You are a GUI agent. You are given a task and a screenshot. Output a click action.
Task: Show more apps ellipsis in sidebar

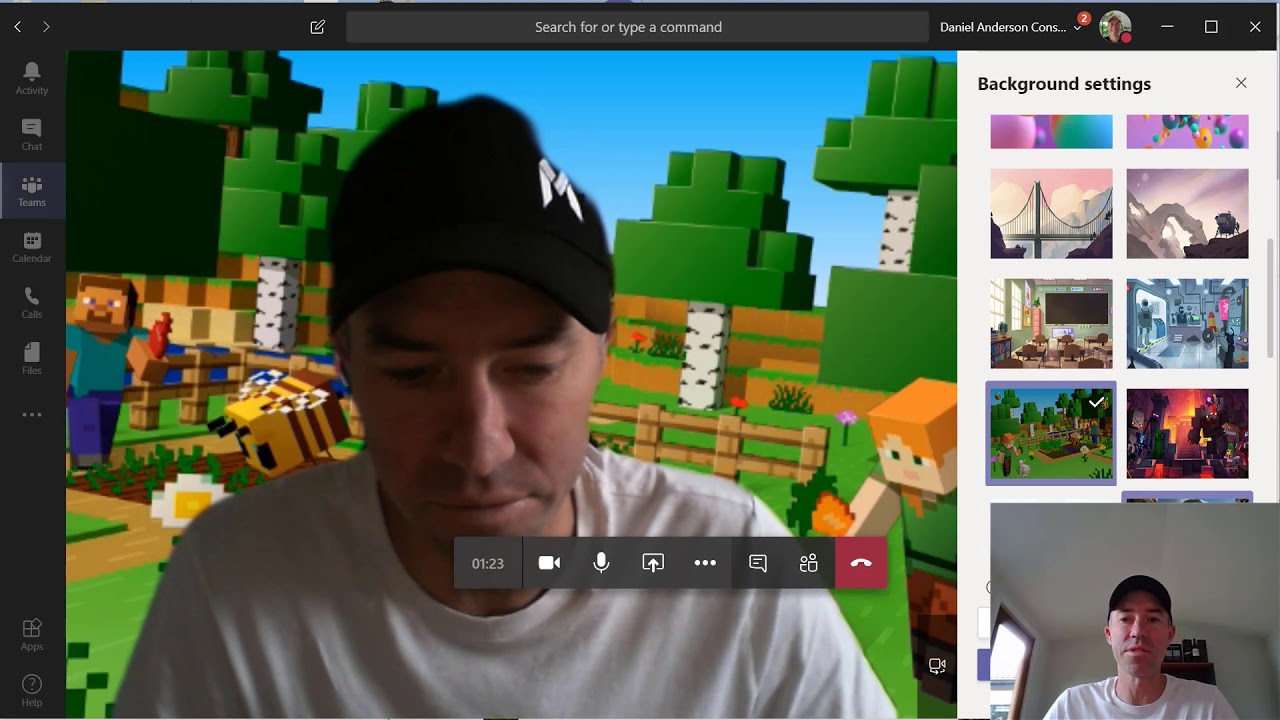pos(32,414)
